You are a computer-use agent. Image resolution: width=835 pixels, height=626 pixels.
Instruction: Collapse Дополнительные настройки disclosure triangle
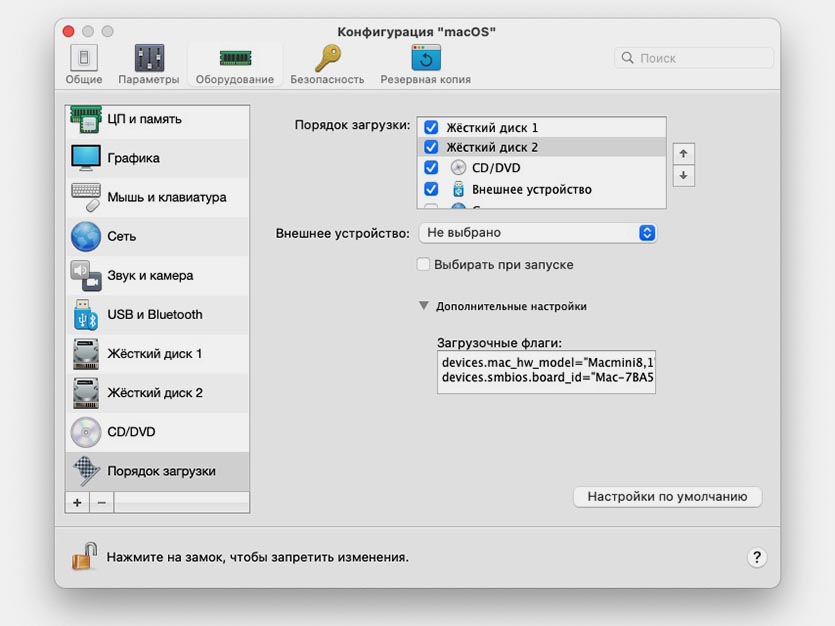tap(423, 306)
